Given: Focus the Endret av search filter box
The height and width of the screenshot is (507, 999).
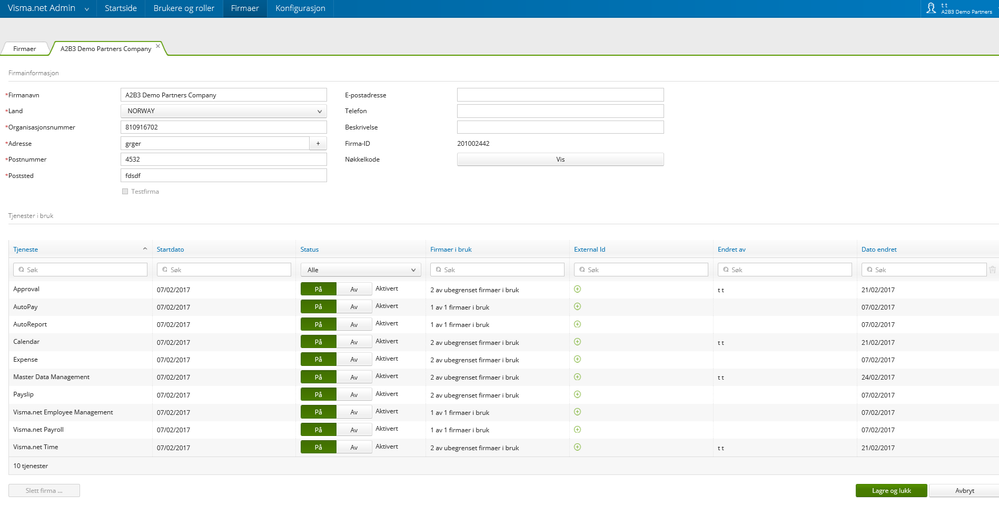Looking at the screenshot, I should tap(785, 270).
